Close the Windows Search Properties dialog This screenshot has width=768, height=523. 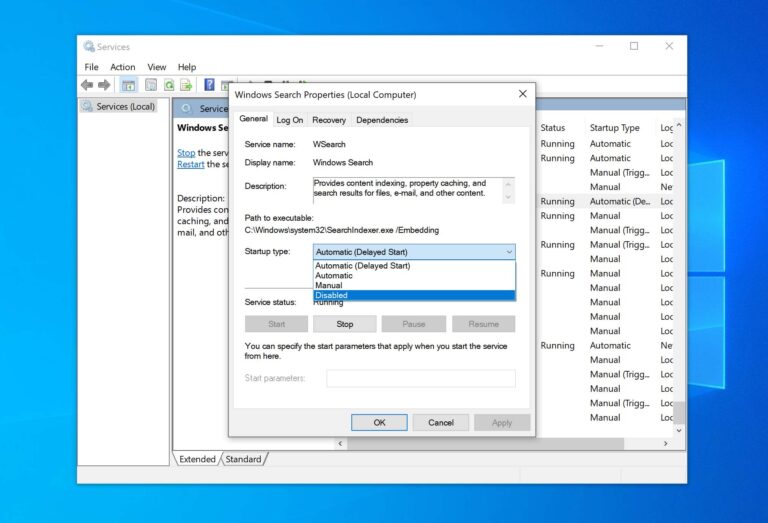point(523,94)
